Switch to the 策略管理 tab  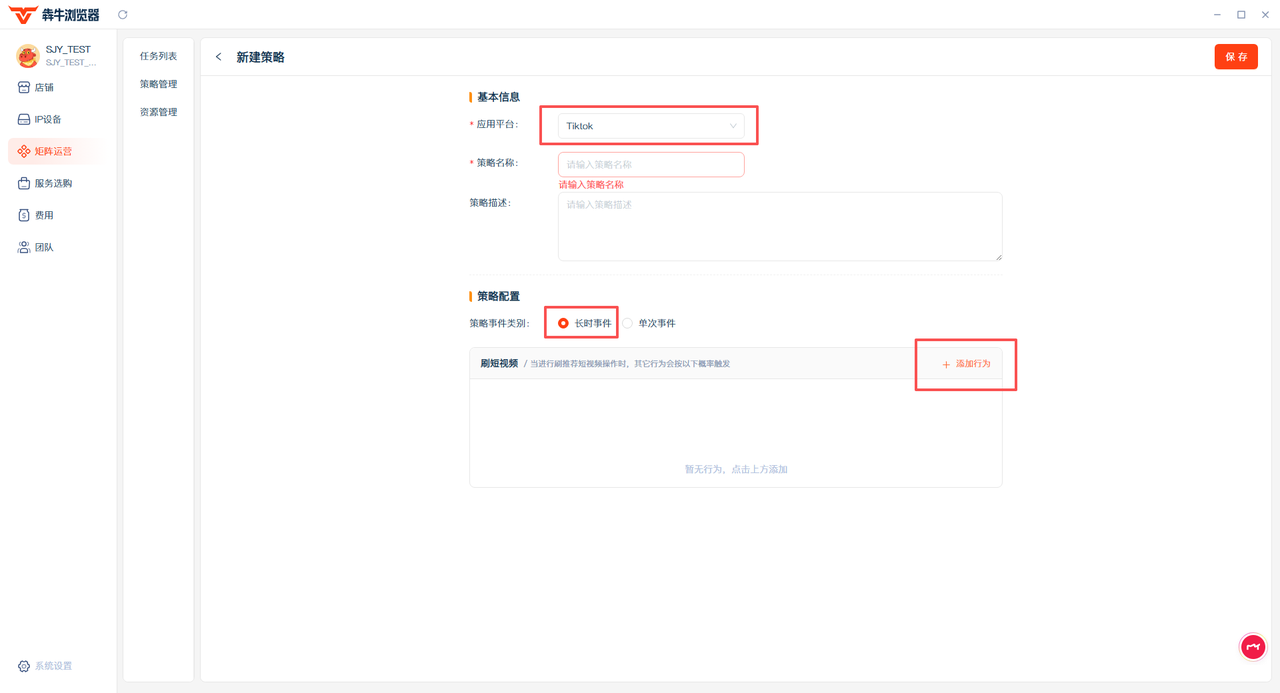(158, 84)
